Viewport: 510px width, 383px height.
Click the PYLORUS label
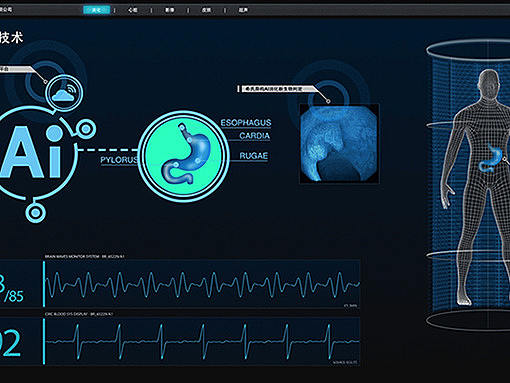tap(119, 160)
